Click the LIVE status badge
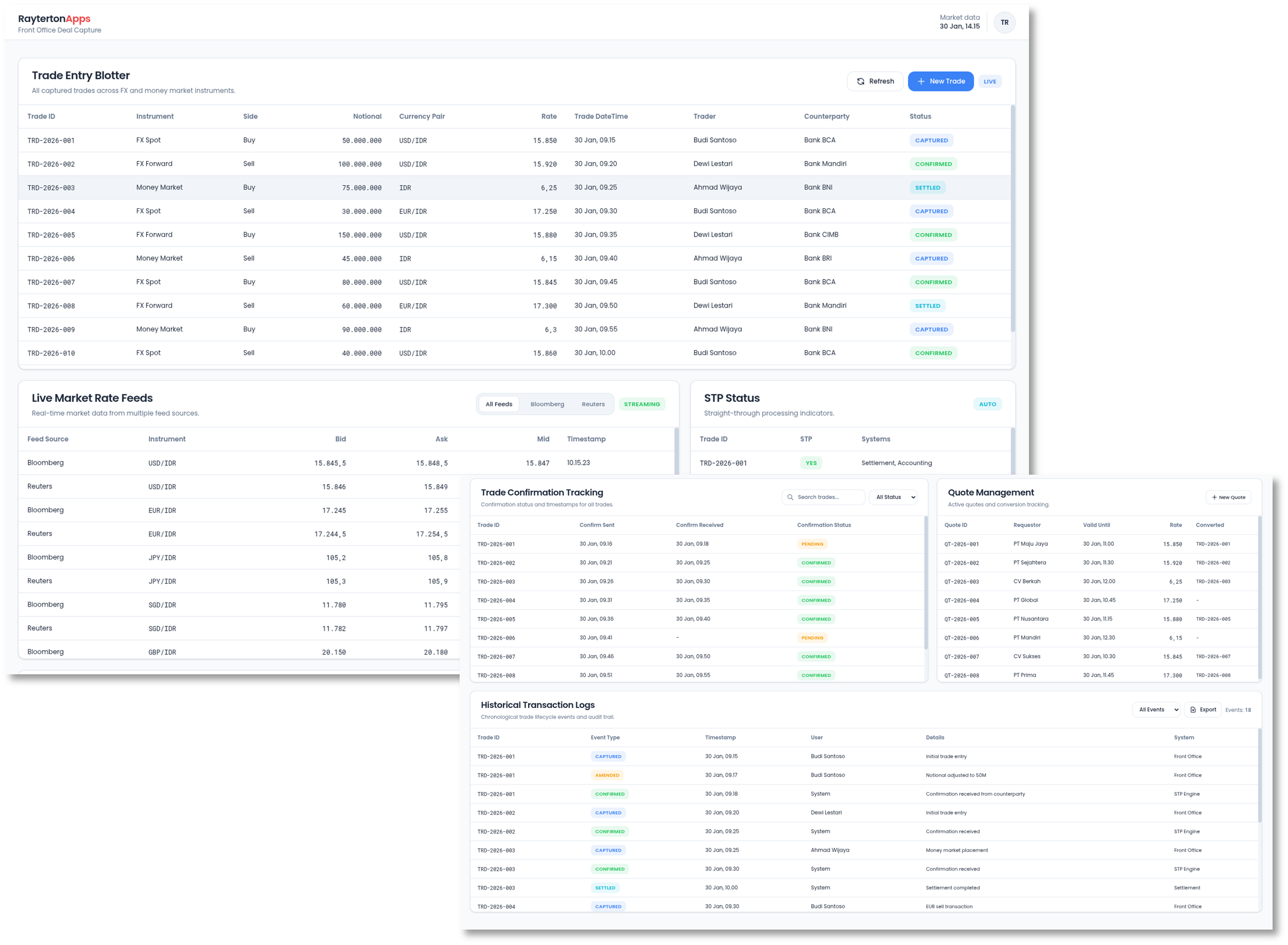 click(x=990, y=82)
